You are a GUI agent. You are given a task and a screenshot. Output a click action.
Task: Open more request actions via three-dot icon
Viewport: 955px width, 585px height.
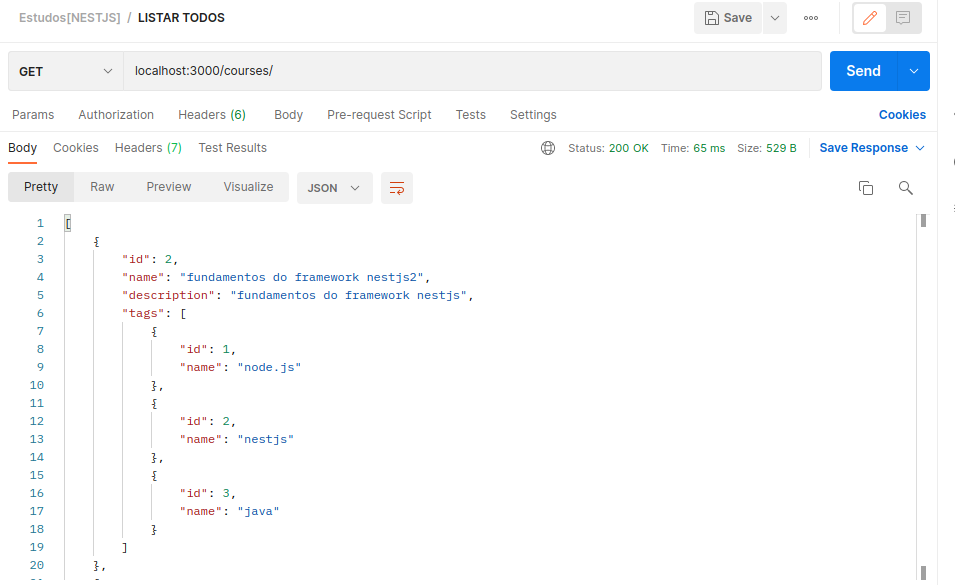pyautogui.click(x=810, y=17)
